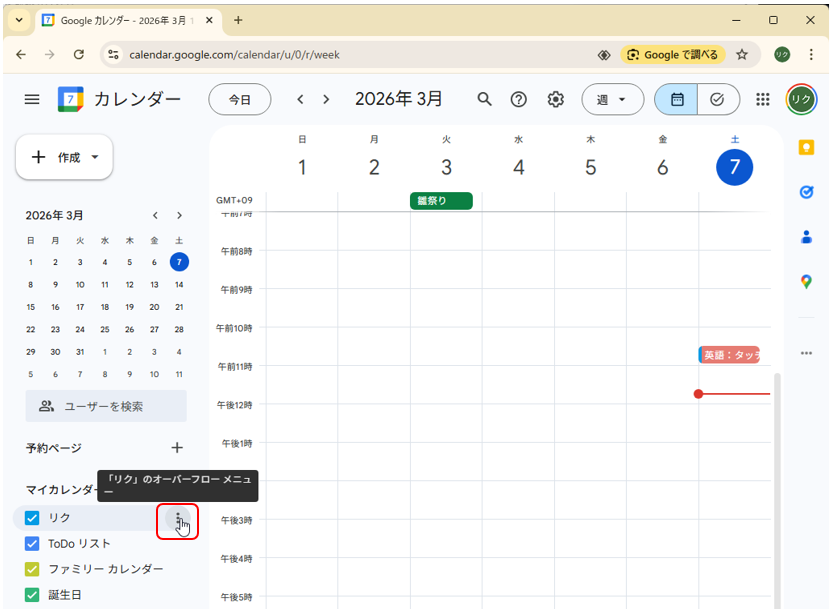Viewport: 834px width, 609px height.
Task: Open the support help icon
Action: click(x=519, y=99)
